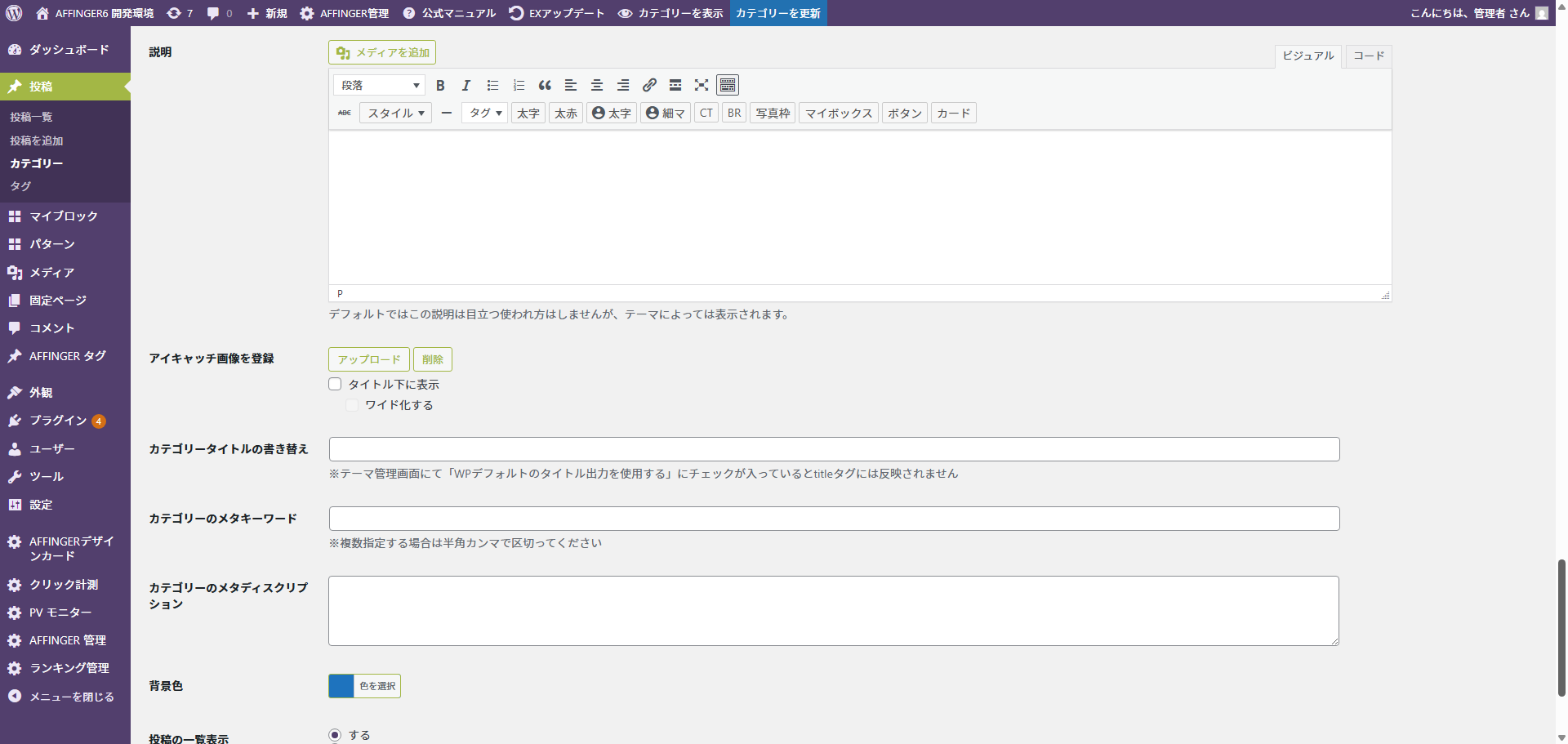Image resolution: width=1568 pixels, height=744 pixels.
Task: Collapse the menu with メニューを閉じる
Action: pyautogui.click(x=65, y=697)
